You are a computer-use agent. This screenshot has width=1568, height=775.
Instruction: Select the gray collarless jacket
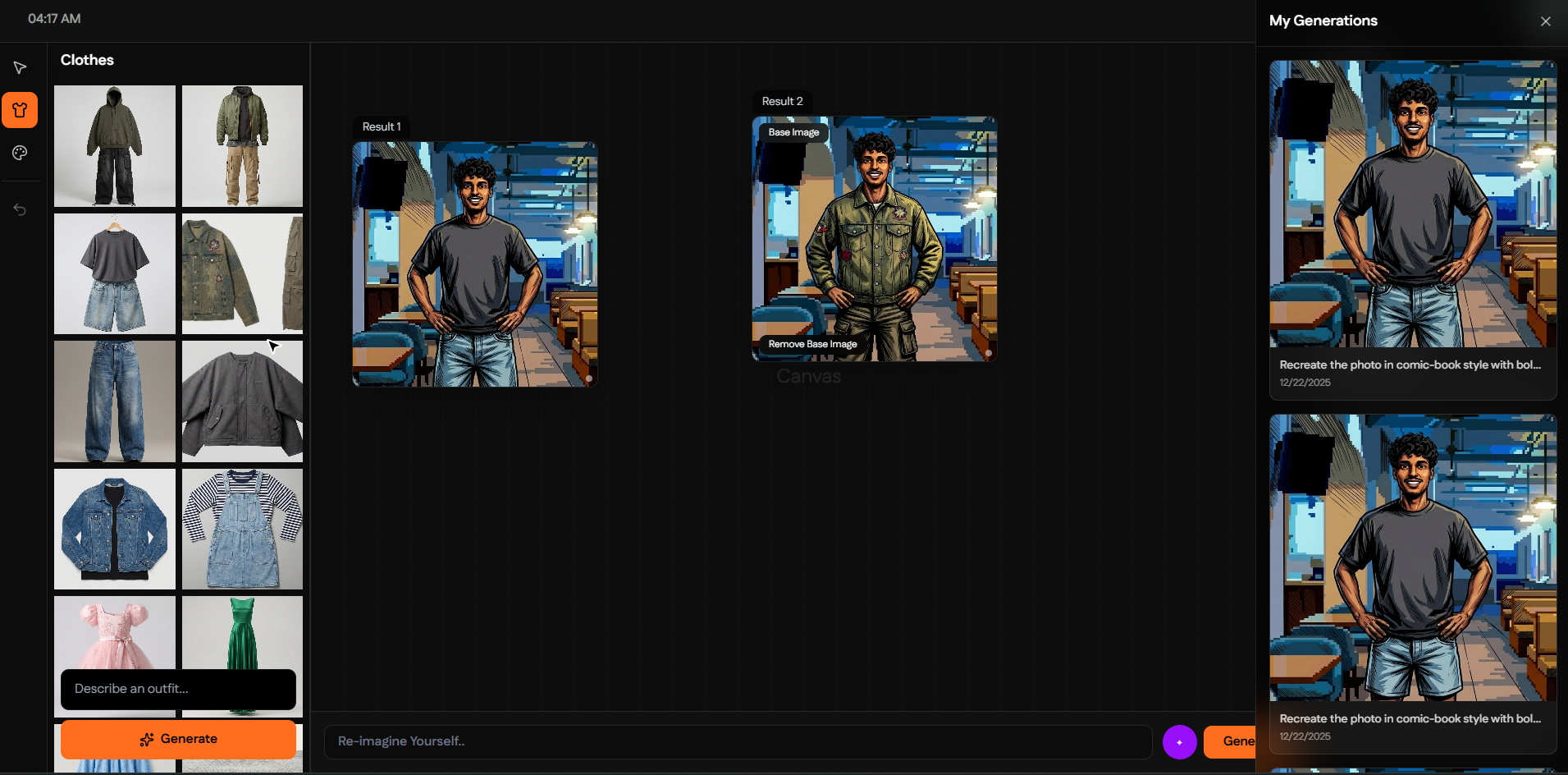242,401
